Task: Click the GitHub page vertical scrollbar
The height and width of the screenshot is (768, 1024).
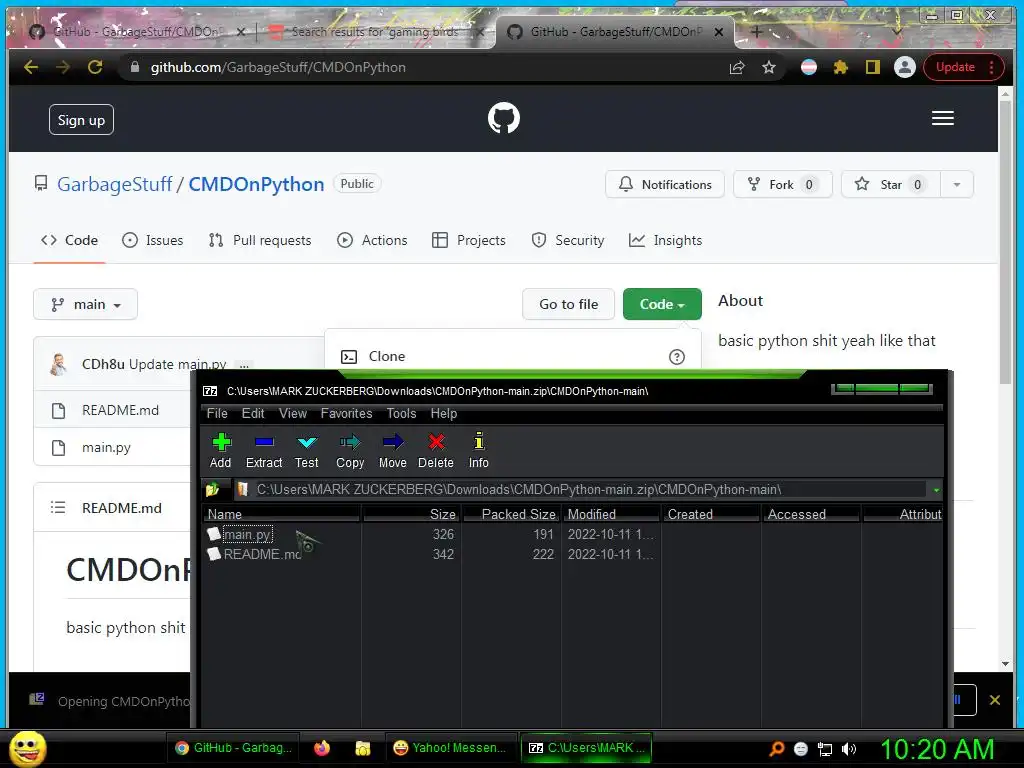Action: 1005,242
